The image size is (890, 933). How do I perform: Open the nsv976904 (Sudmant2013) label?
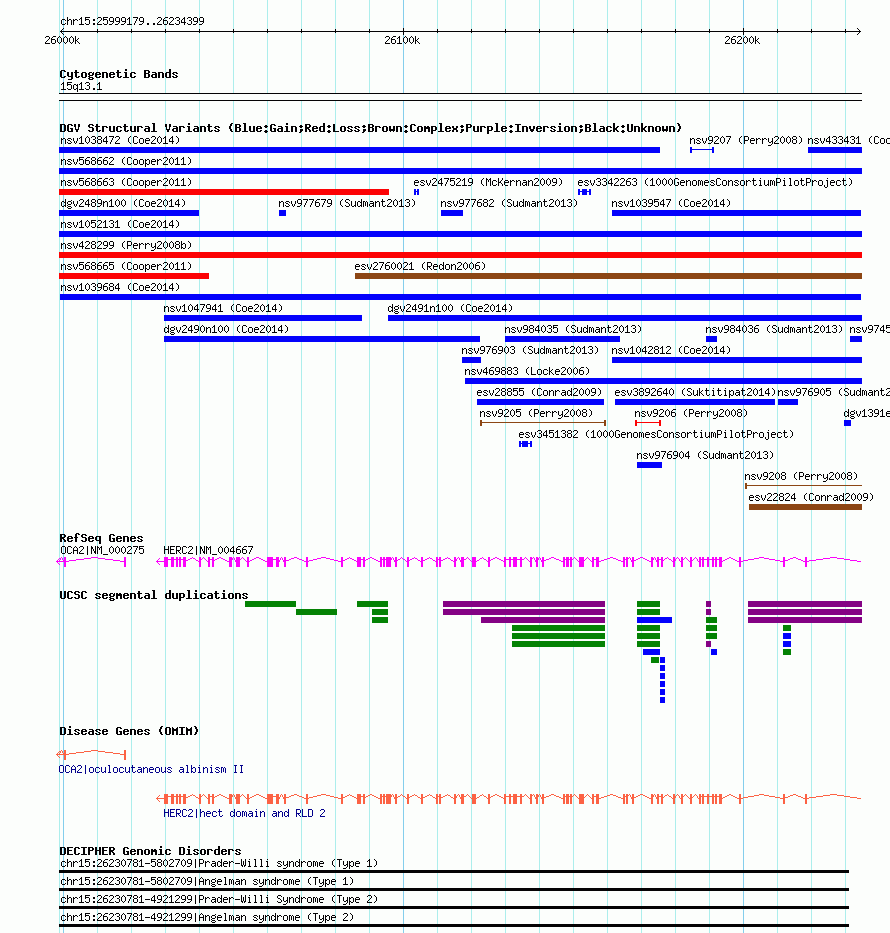[x=705, y=455]
